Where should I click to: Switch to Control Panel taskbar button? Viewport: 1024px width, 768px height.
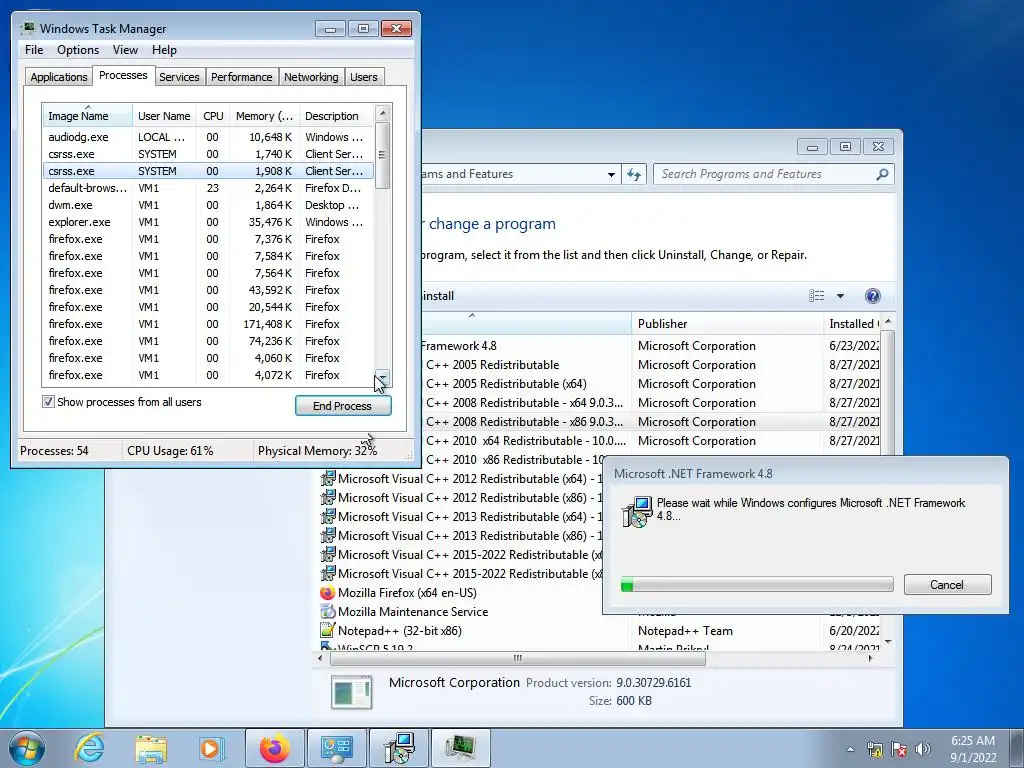[336, 748]
